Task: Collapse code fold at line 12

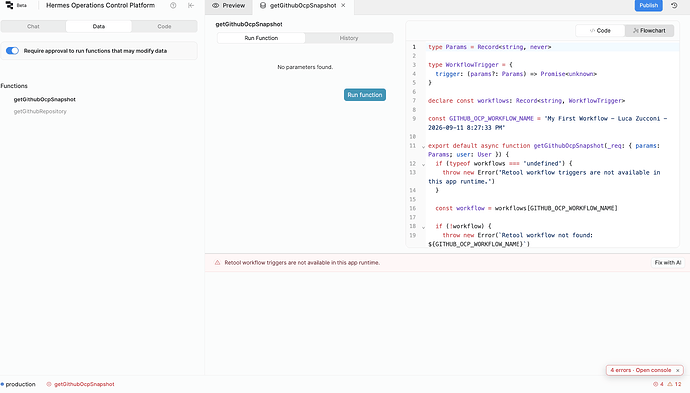Action: (423, 165)
